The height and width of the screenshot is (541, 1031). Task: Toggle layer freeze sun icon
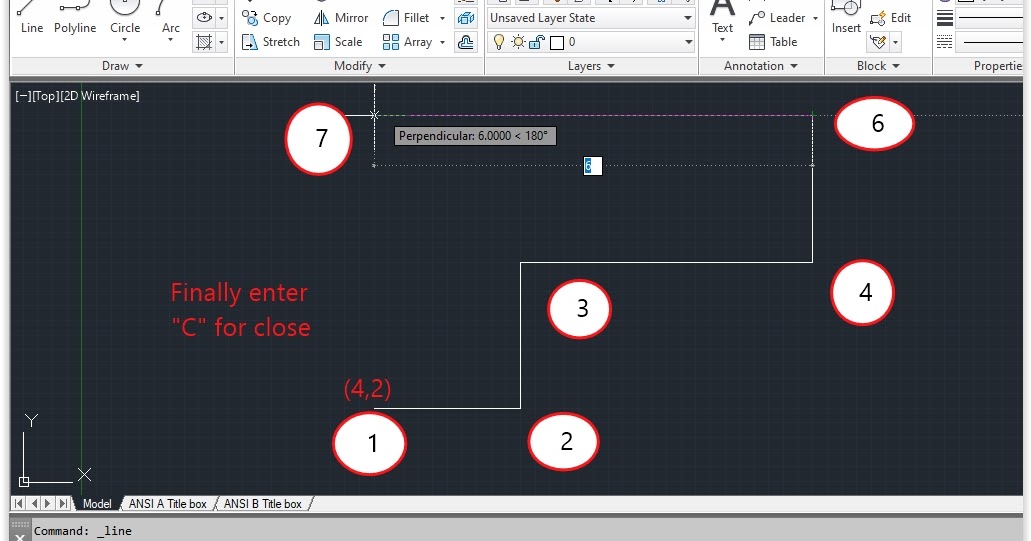coord(518,42)
